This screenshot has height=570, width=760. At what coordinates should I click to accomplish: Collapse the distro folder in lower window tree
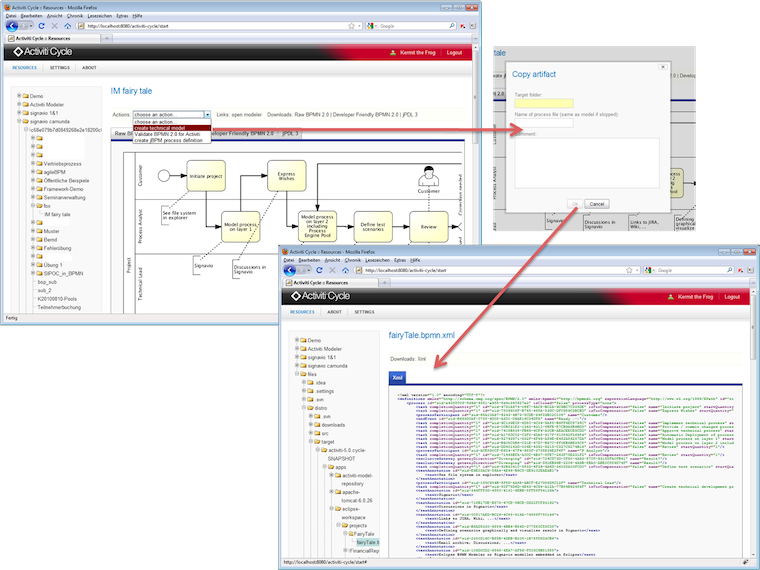pos(304,408)
